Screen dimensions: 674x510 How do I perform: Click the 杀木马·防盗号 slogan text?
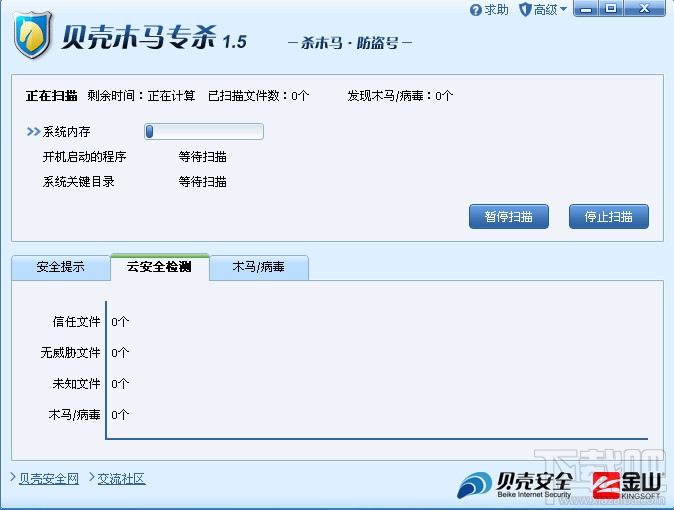350,43
